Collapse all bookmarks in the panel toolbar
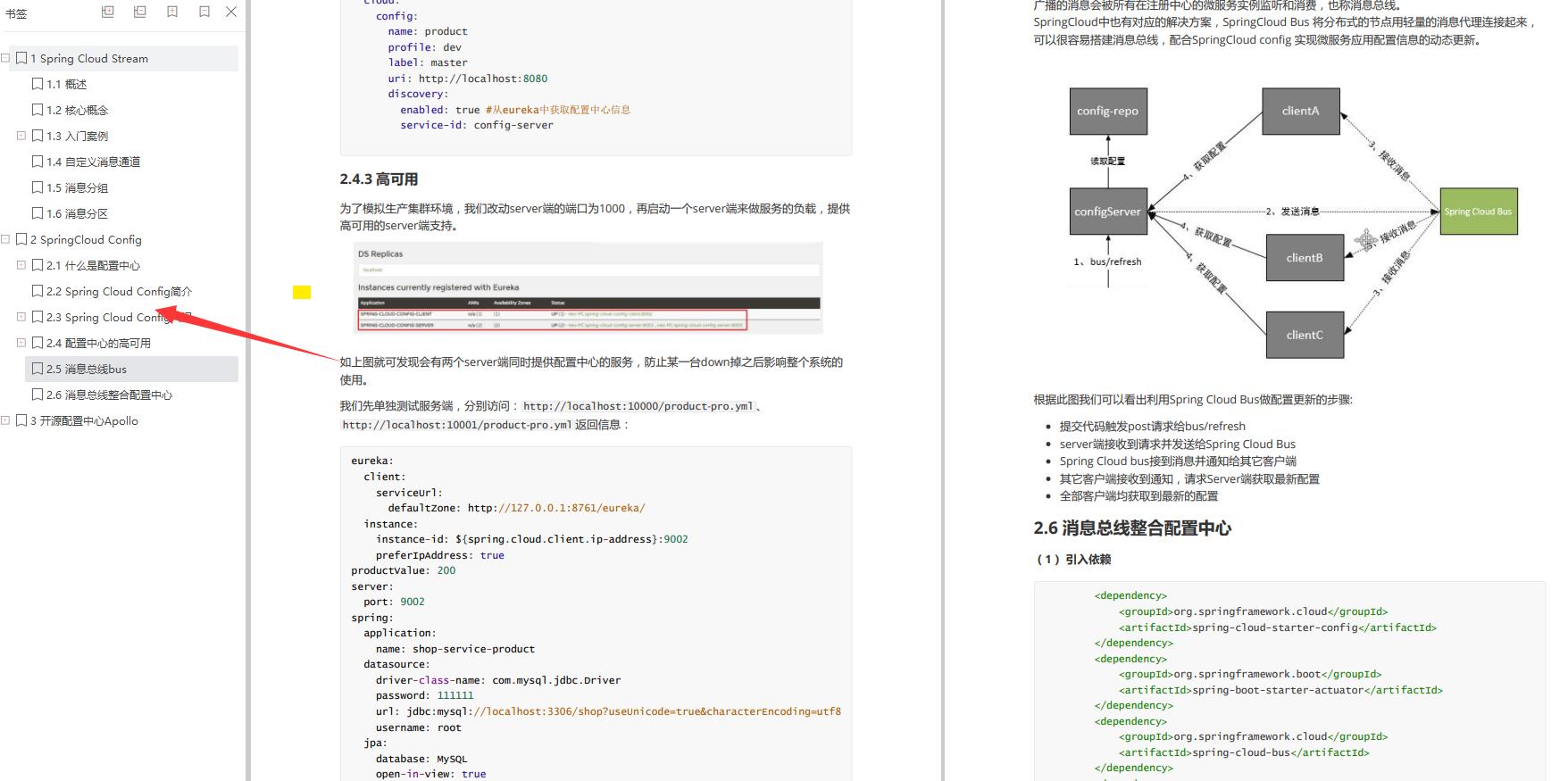This screenshot has width=1568, height=781. 140,12
